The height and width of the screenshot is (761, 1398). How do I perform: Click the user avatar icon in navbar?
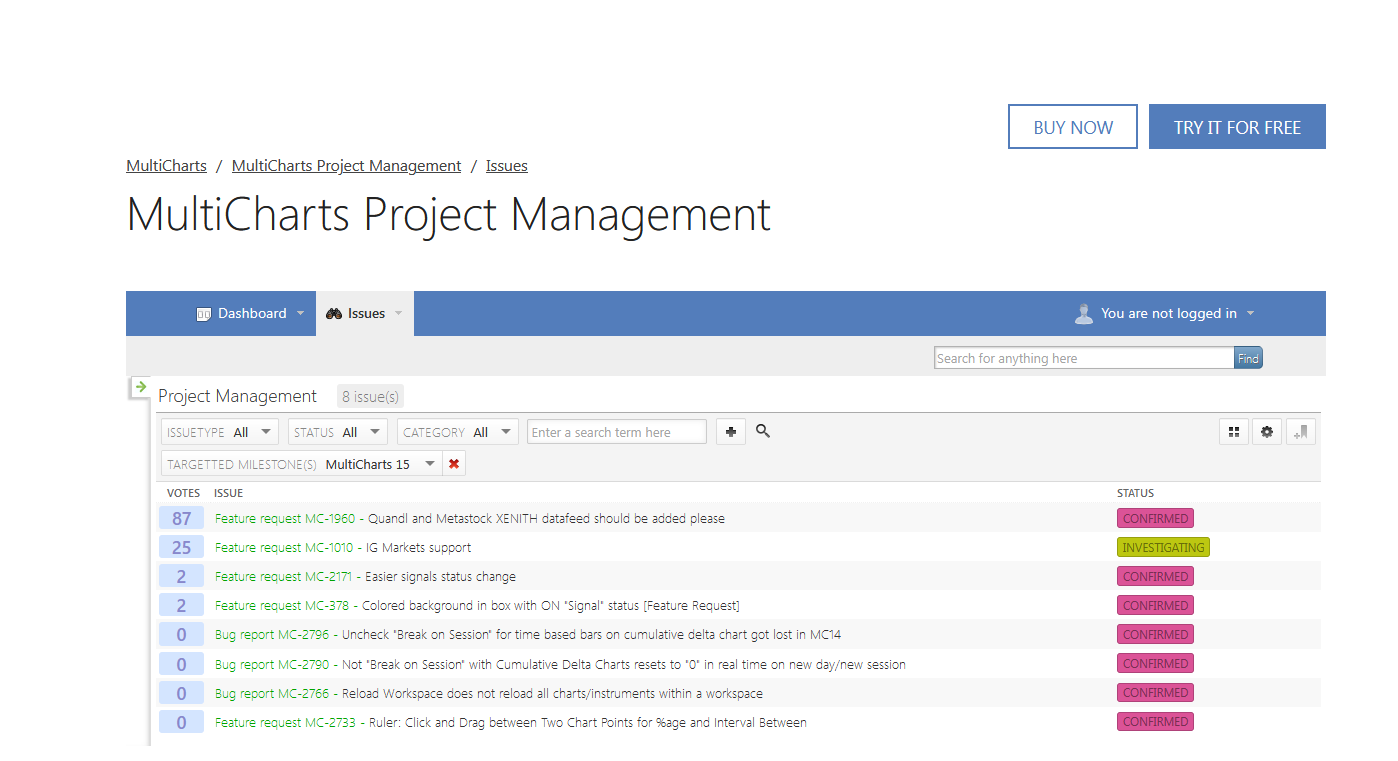(x=1084, y=314)
